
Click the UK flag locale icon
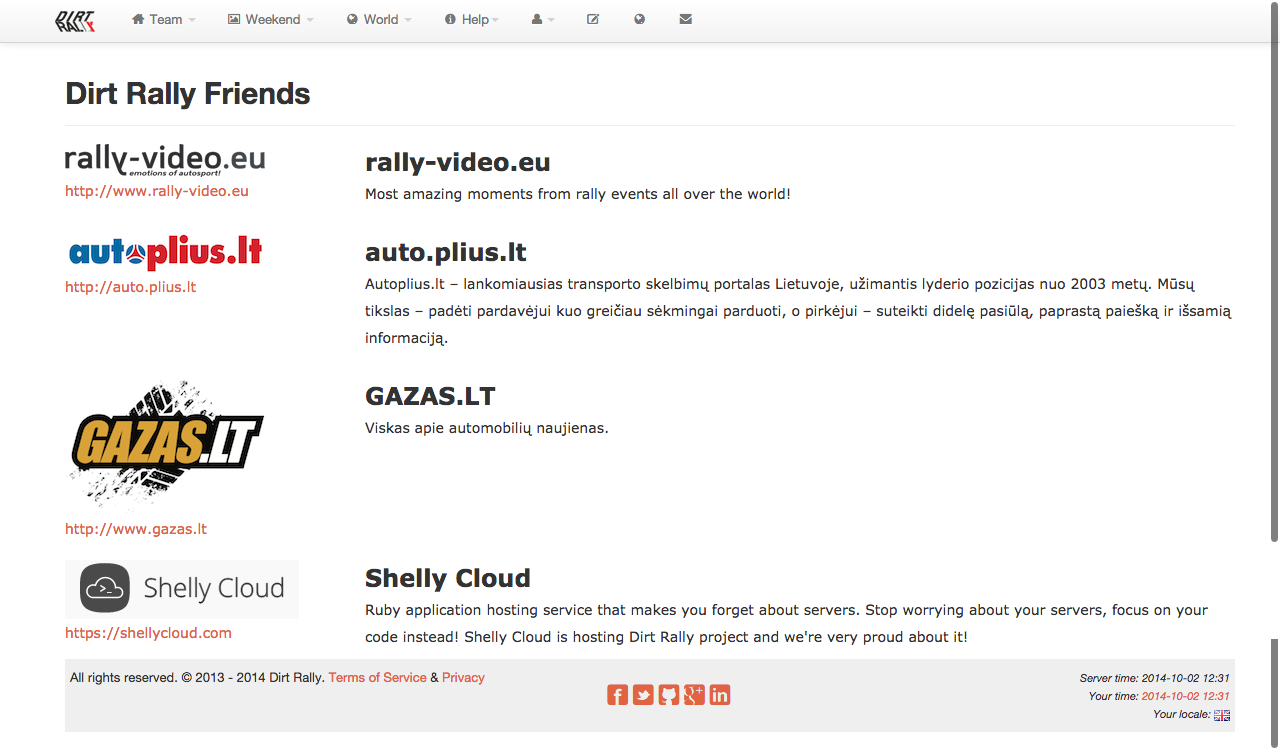(x=1222, y=715)
